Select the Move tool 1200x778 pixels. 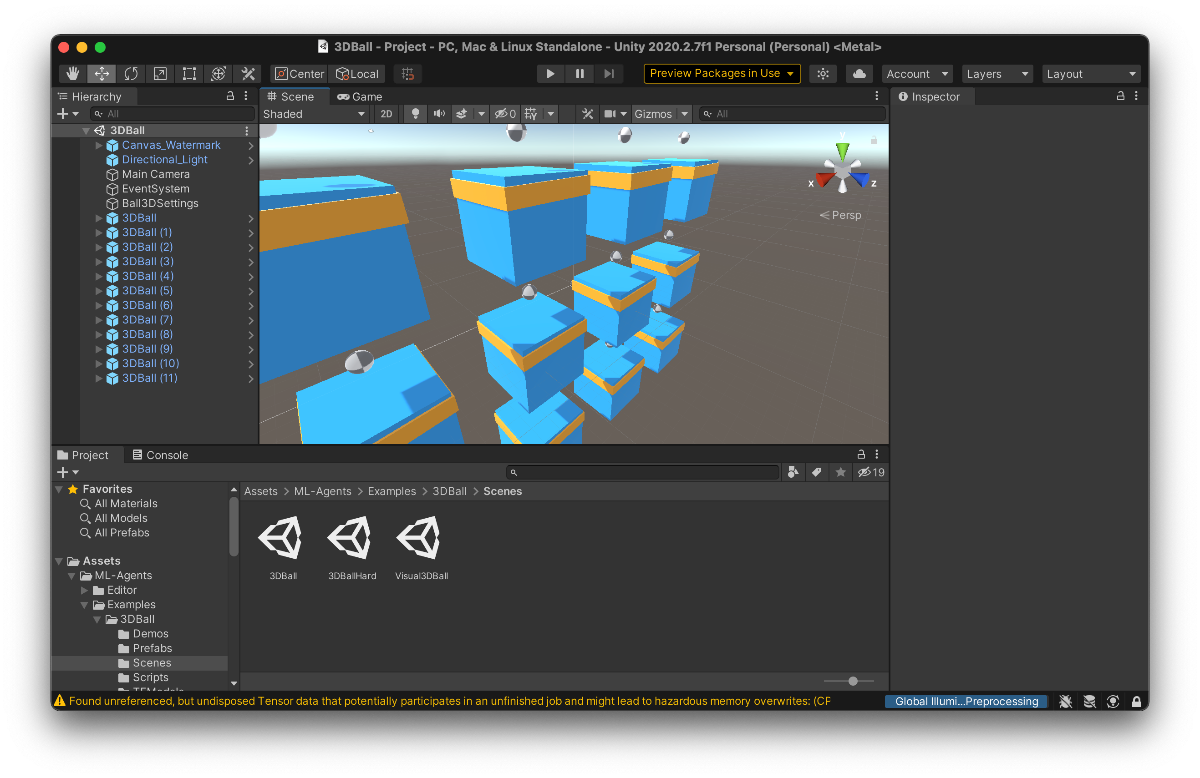pos(101,74)
